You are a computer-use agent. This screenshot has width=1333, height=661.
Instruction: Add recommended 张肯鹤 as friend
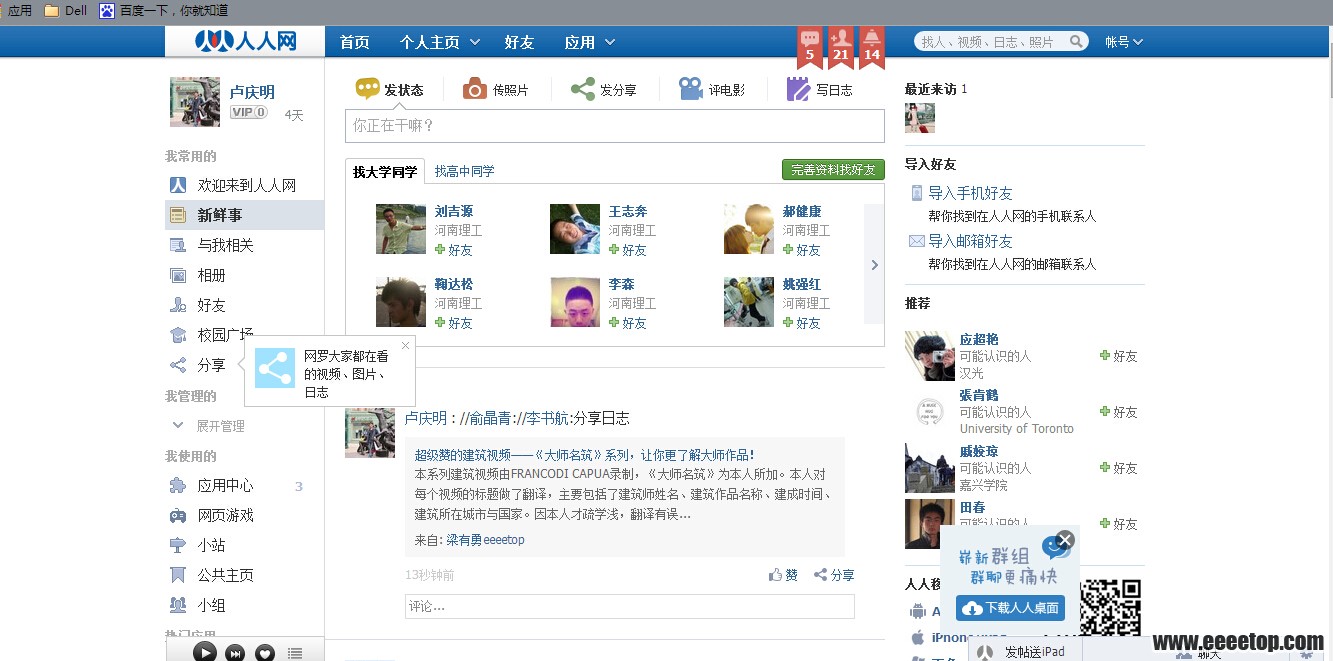[x=1119, y=412]
